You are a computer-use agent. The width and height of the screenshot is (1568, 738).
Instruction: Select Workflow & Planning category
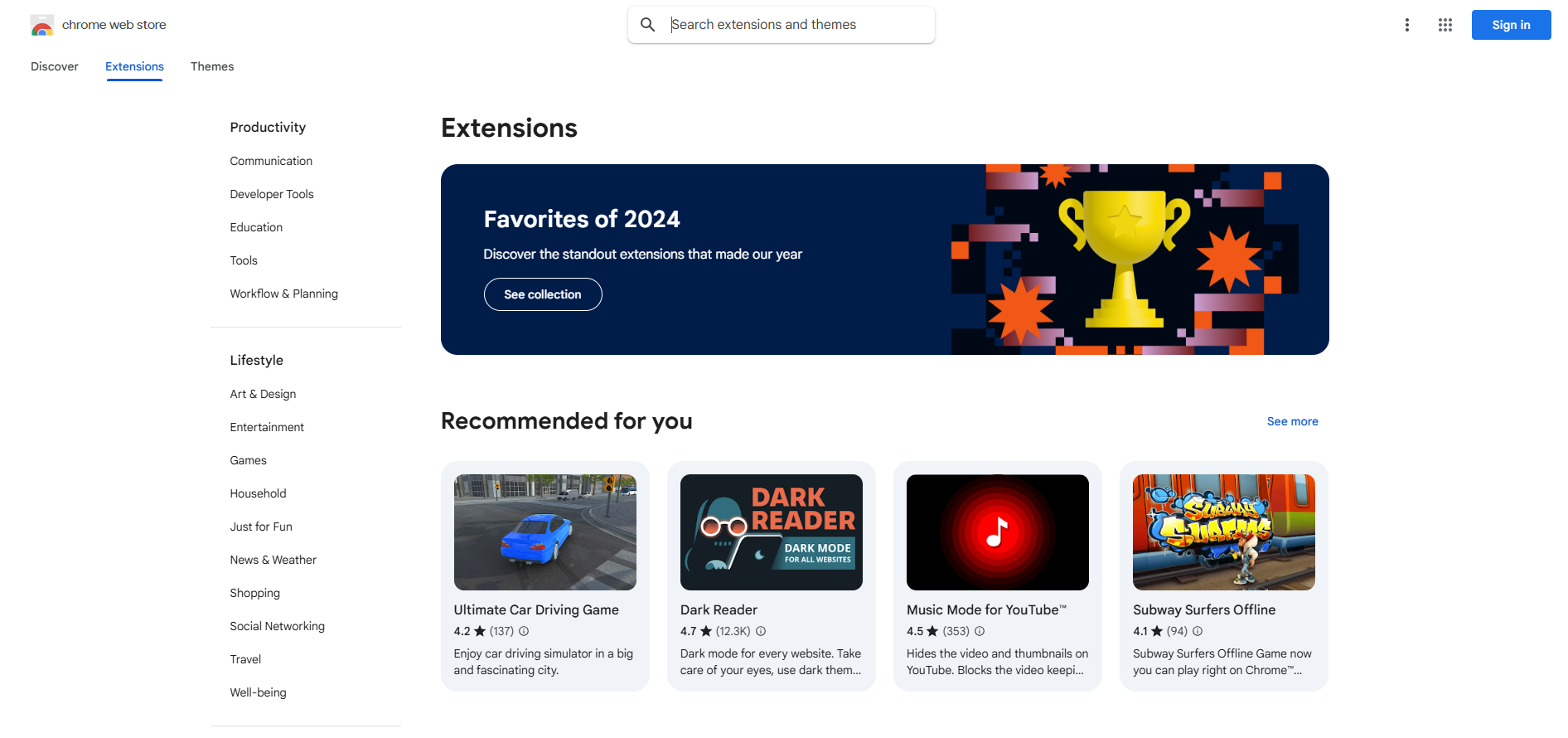pyautogui.click(x=284, y=294)
